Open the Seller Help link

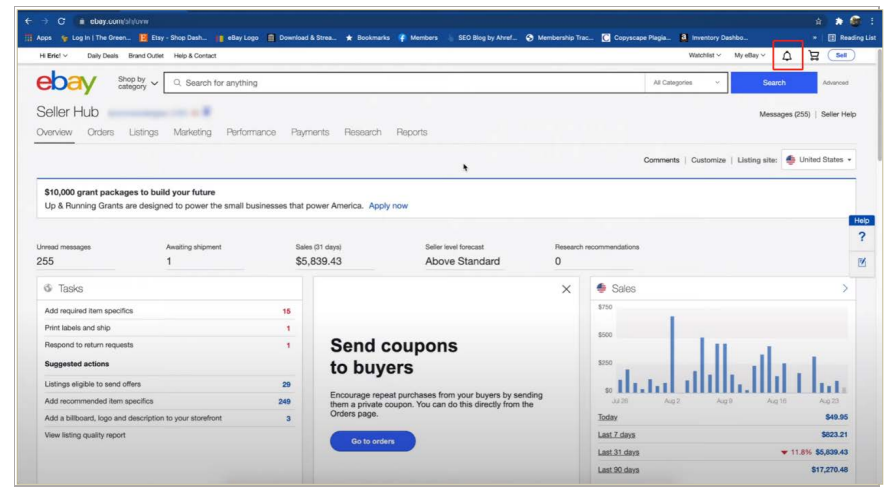coord(839,114)
